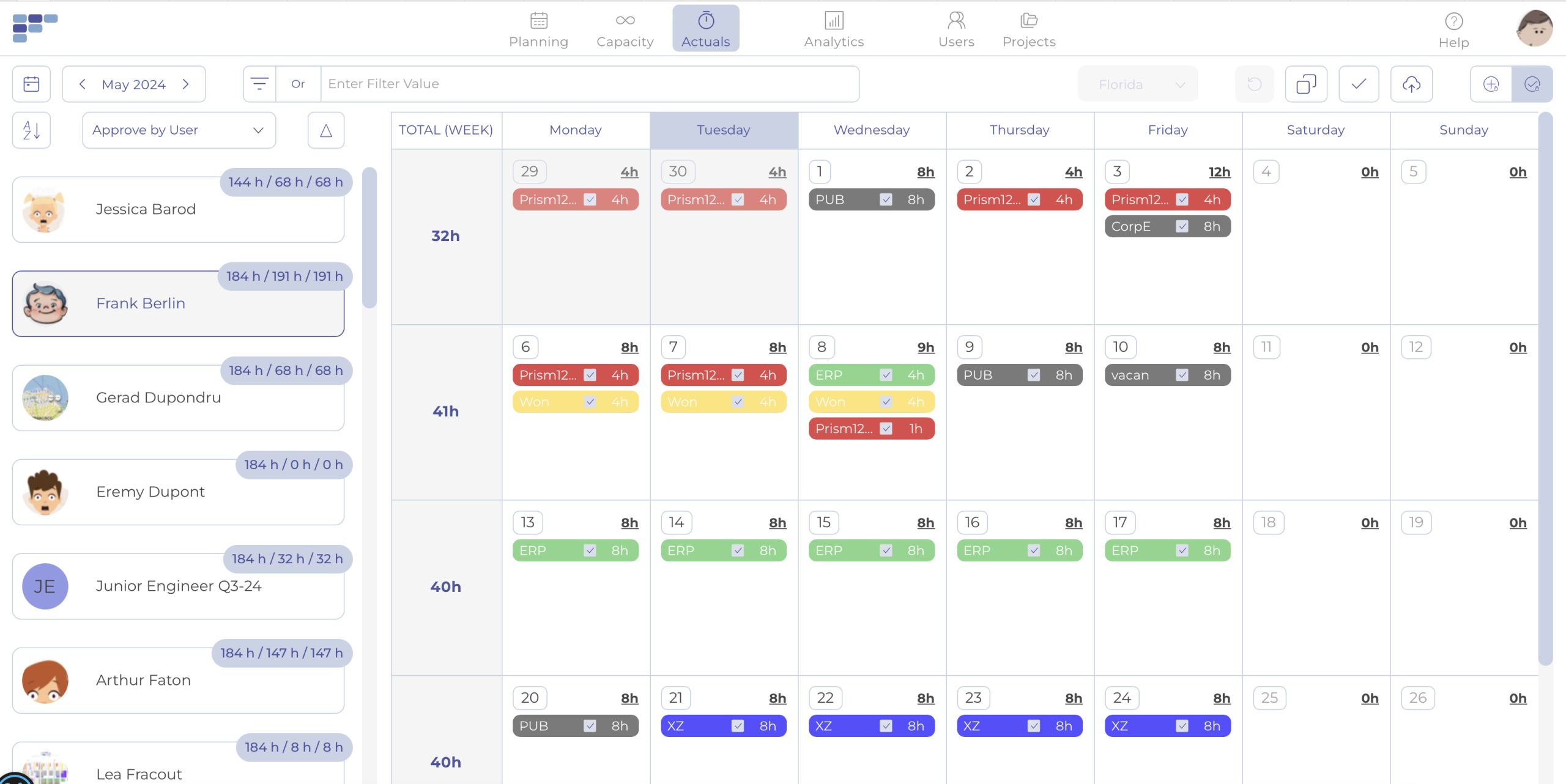Click the cloud upload icon
This screenshot has height=784, width=1566.
(x=1411, y=84)
